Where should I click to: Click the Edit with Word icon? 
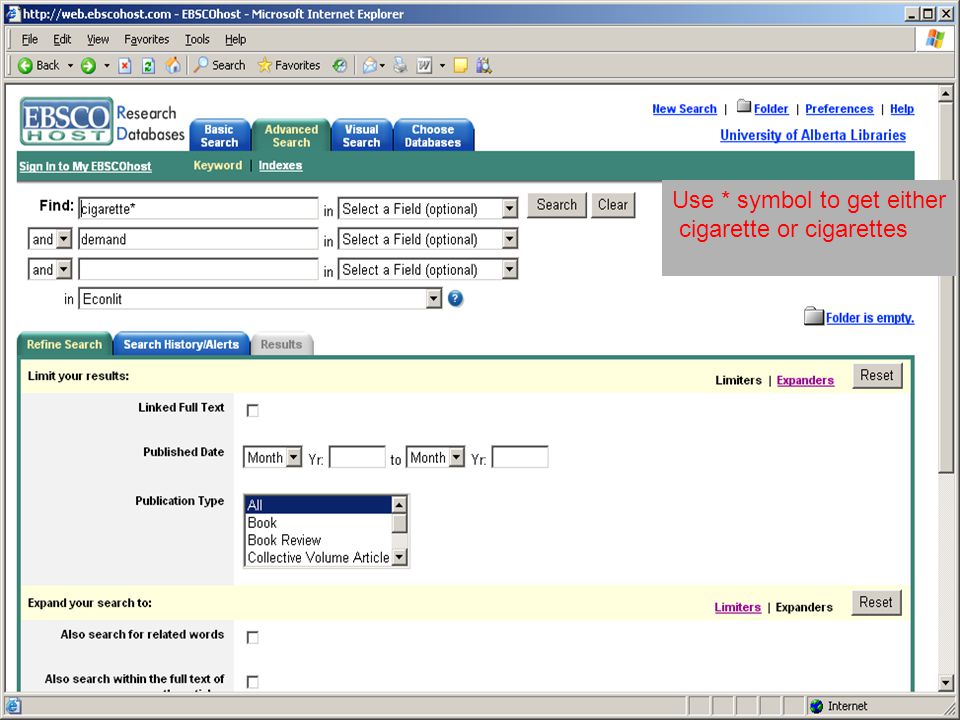click(x=424, y=66)
